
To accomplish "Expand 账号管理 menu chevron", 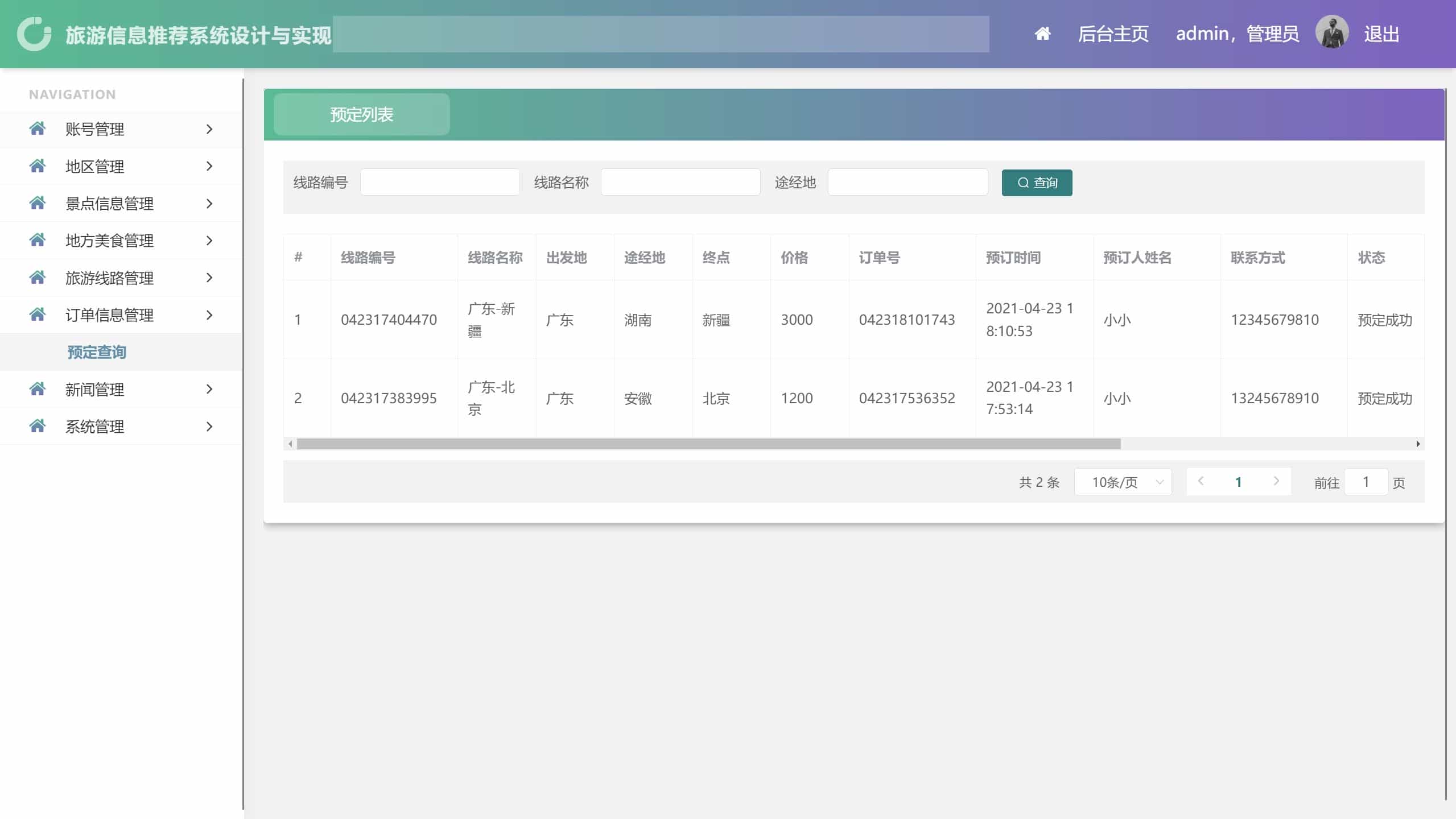I will [x=209, y=129].
